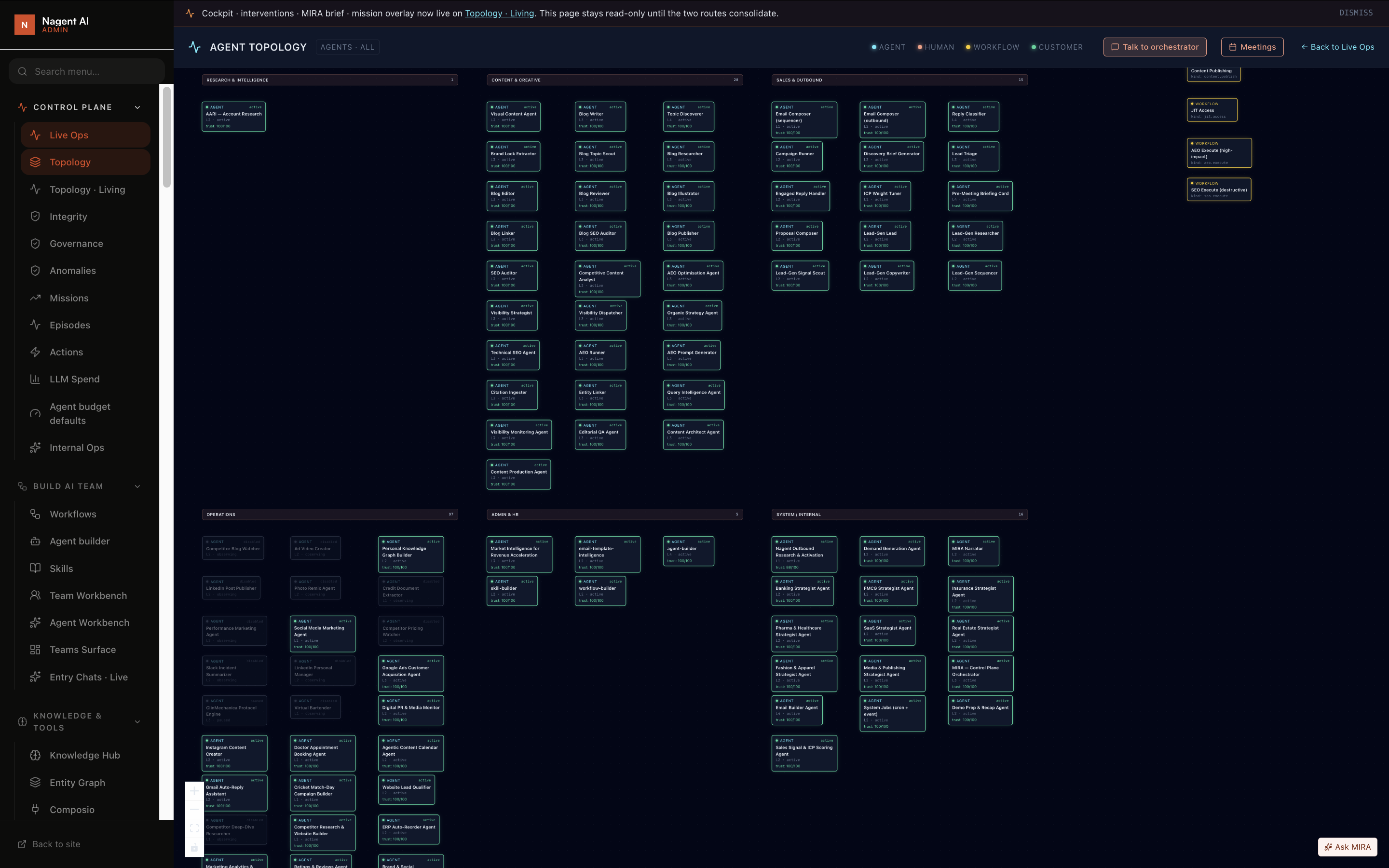Viewport: 1389px width, 868px height.
Task: Open Entity Graph layers item
Action: (85, 783)
